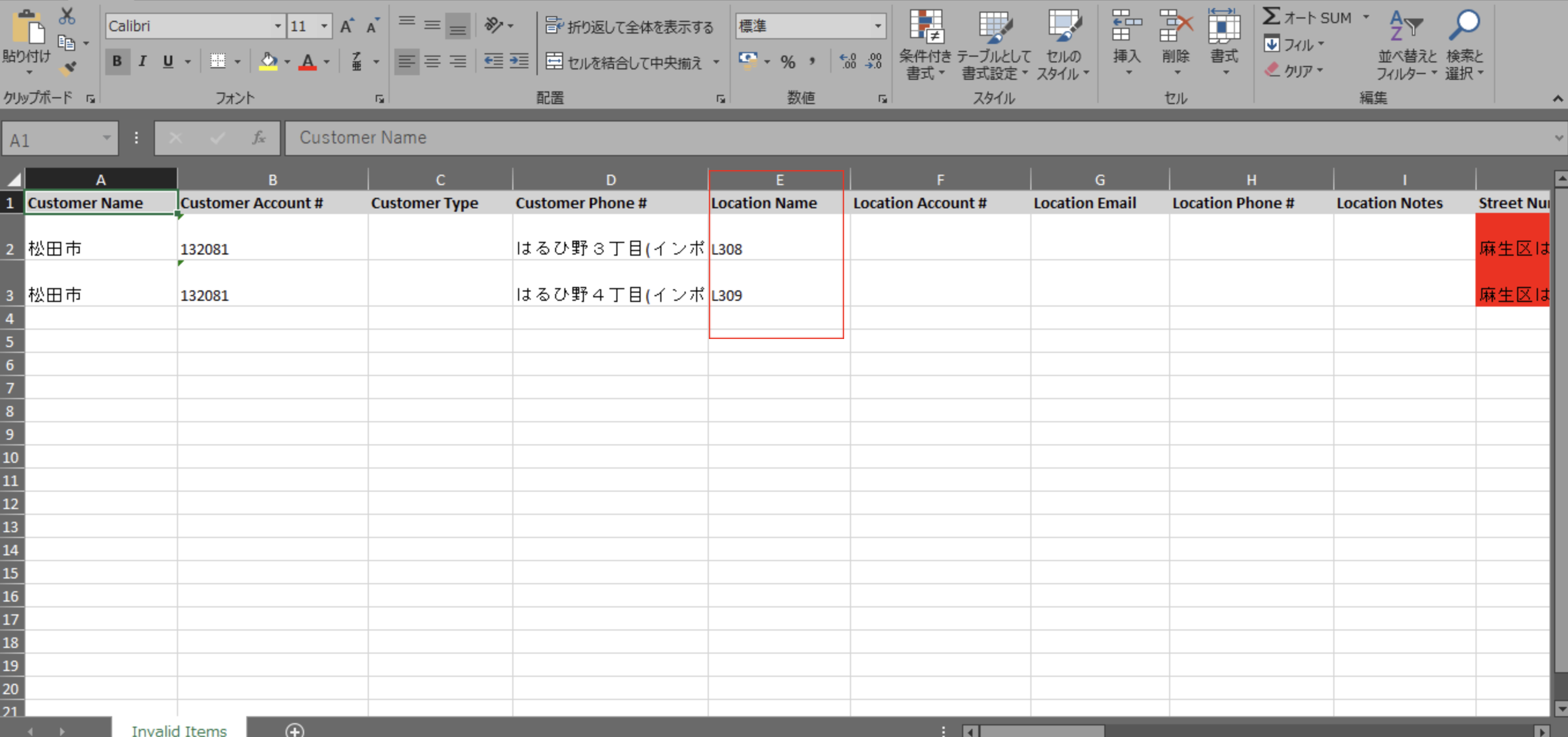Toggle Italic formatting
1568x737 pixels.
click(x=142, y=61)
